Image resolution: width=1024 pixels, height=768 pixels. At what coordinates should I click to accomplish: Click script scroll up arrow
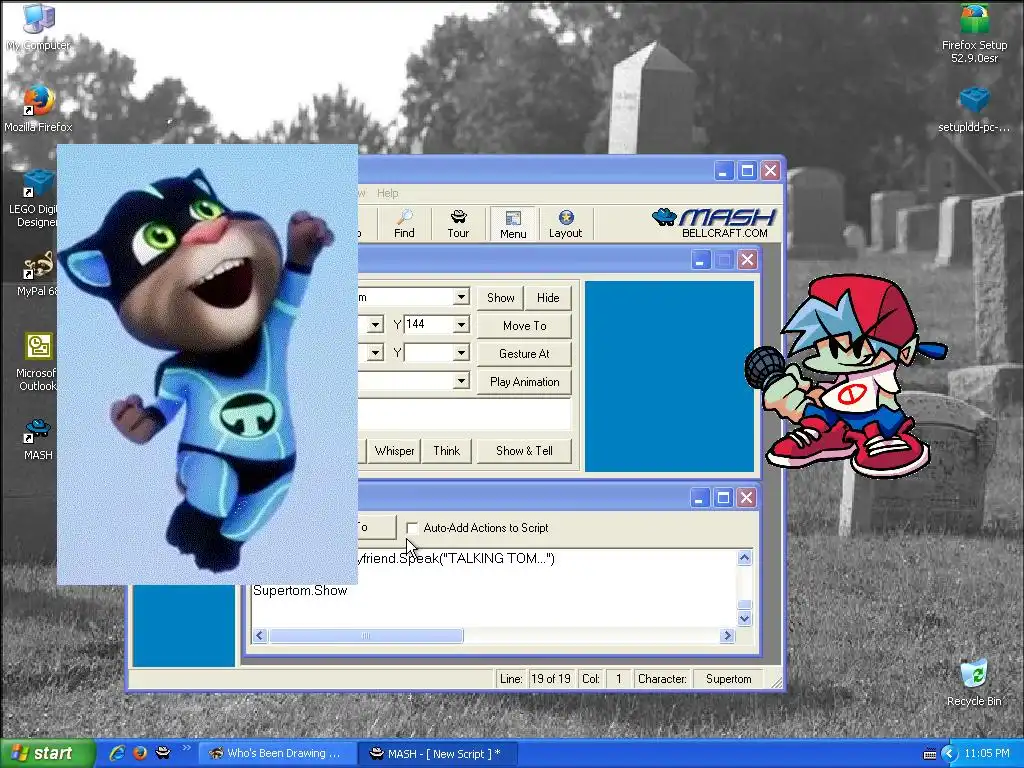(744, 558)
